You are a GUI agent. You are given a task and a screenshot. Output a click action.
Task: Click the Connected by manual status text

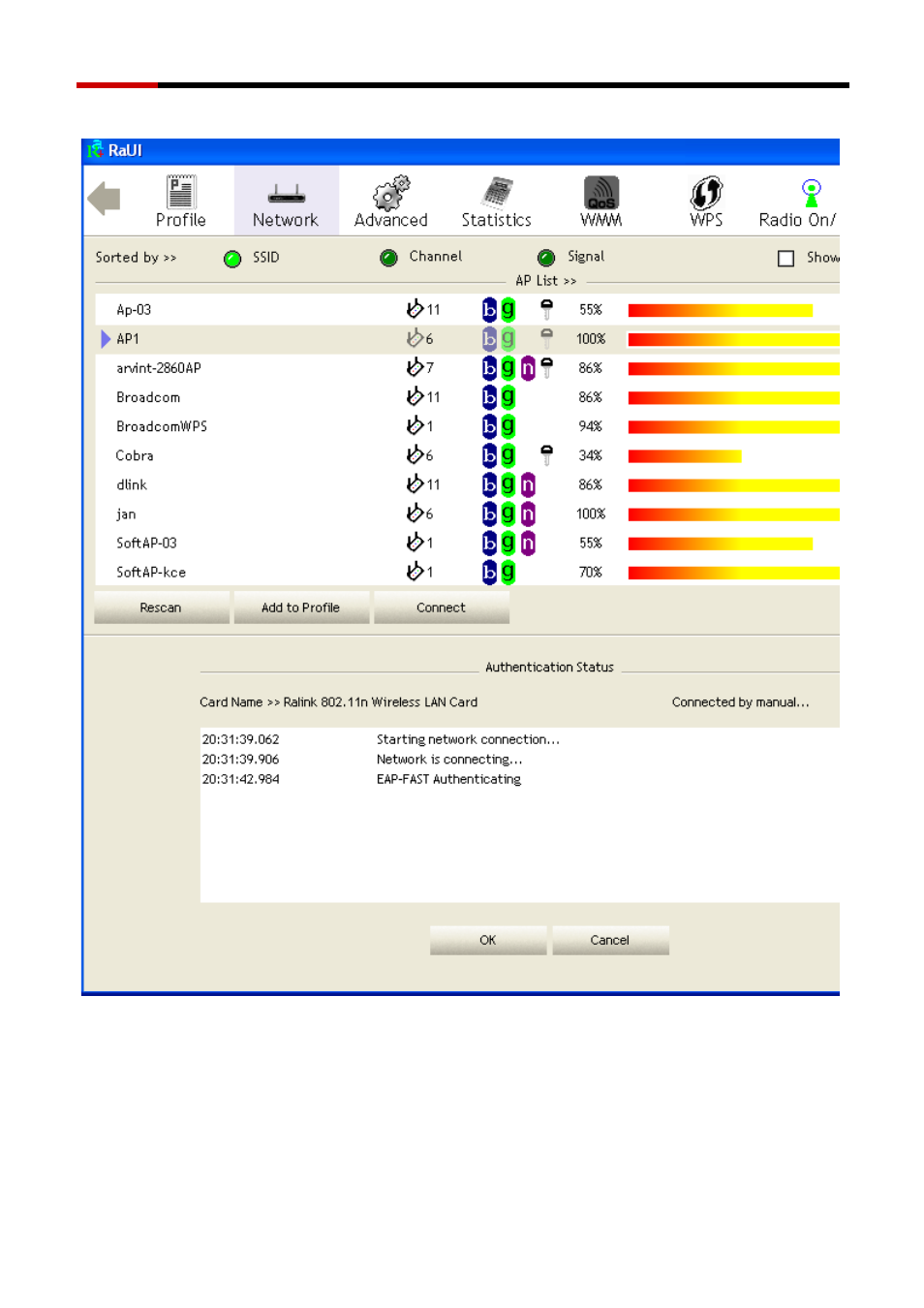(741, 702)
